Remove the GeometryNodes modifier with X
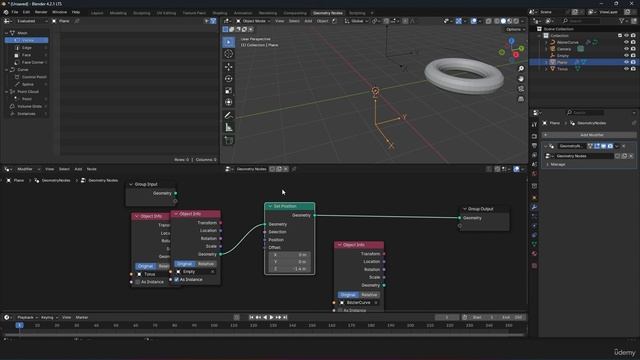Image resolution: width=640 pixels, height=360 pixels. tap(623, 146)
